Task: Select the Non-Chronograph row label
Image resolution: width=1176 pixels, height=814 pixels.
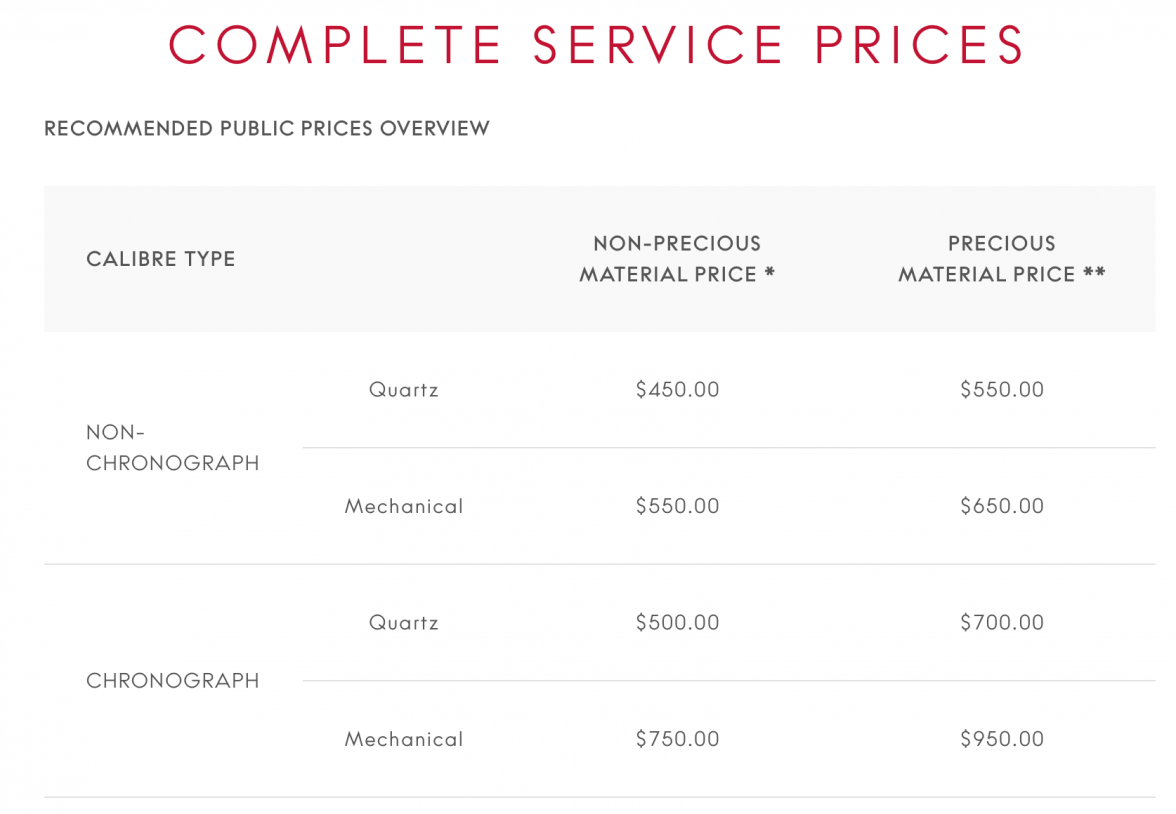Action: [172, 448]
